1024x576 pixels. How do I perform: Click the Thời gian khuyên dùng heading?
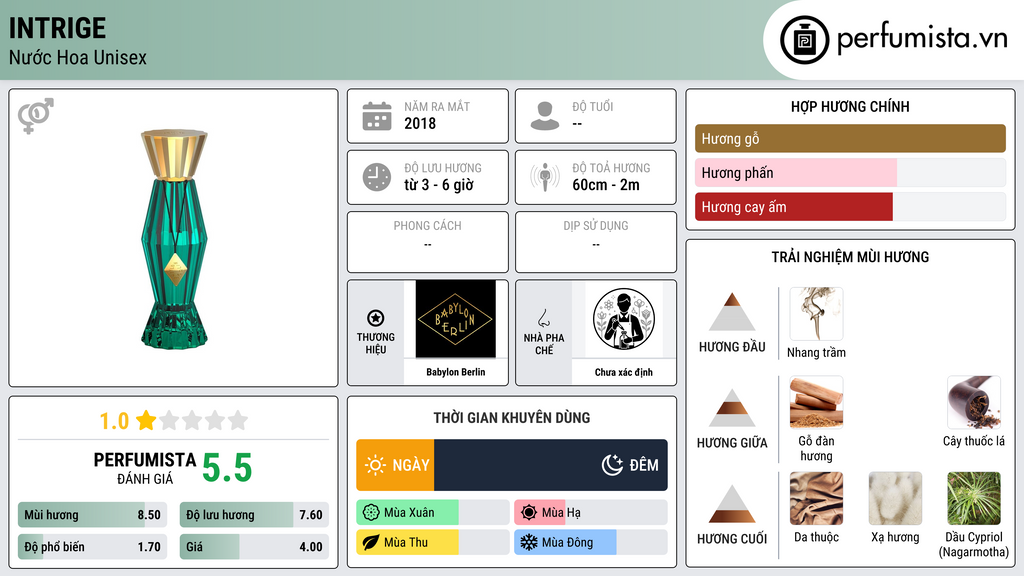point(512,417)
